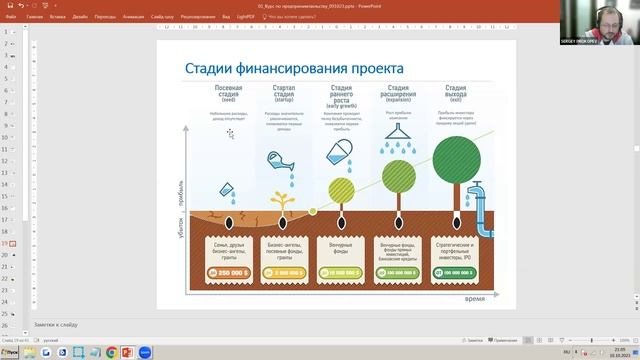
Task: Toggle the Примечания comments button
Action: pos(503,340)
